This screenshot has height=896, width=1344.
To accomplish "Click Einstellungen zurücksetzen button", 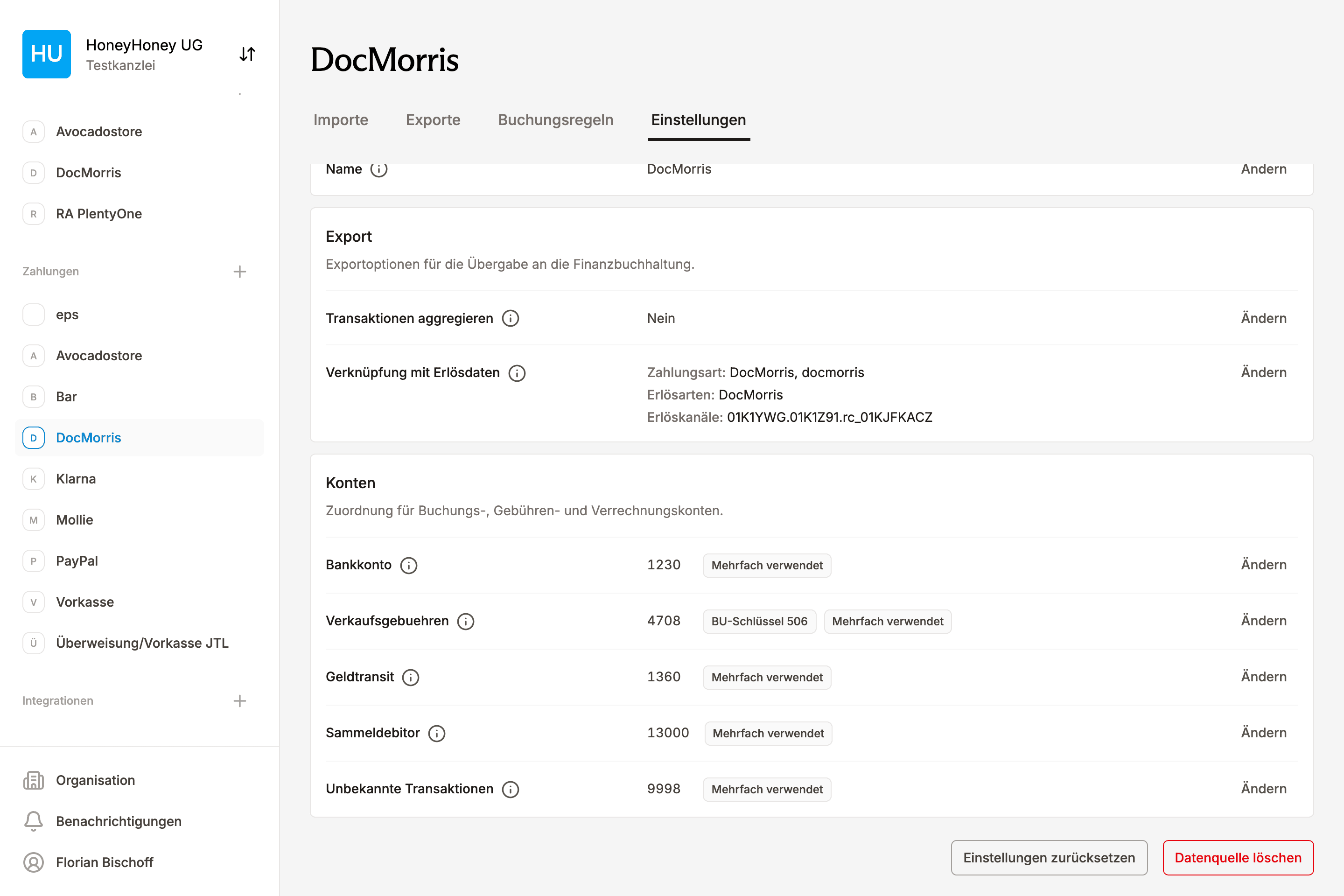I will [1049, 858].
